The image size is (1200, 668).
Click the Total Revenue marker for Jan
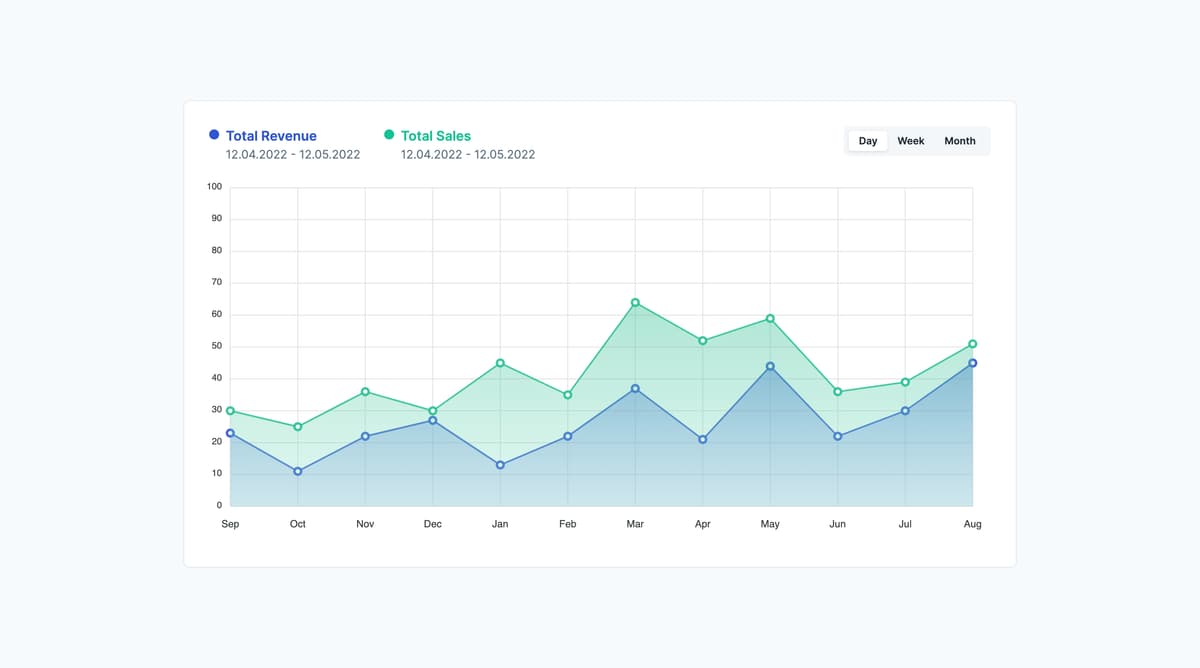500,465
